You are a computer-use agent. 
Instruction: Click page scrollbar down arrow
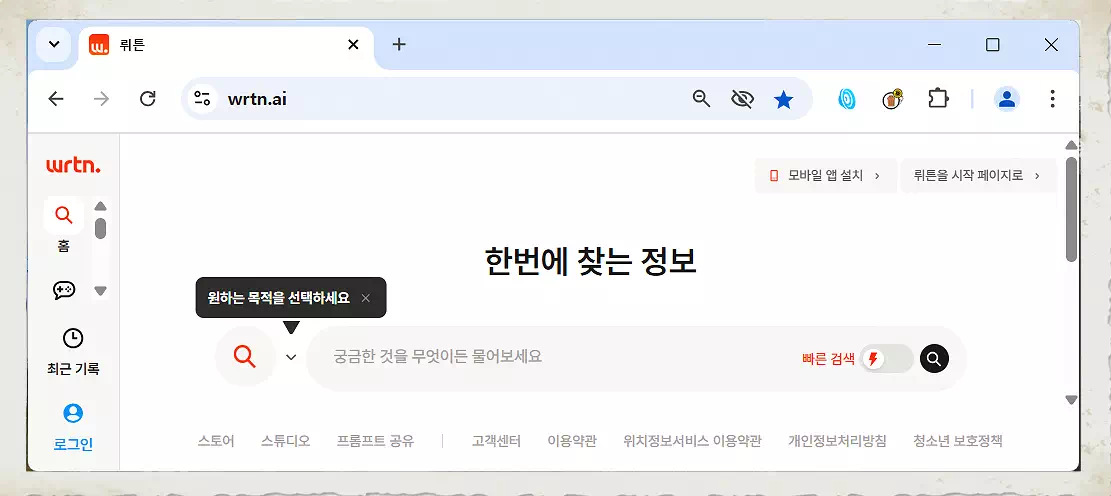(x=1071, y=400)
